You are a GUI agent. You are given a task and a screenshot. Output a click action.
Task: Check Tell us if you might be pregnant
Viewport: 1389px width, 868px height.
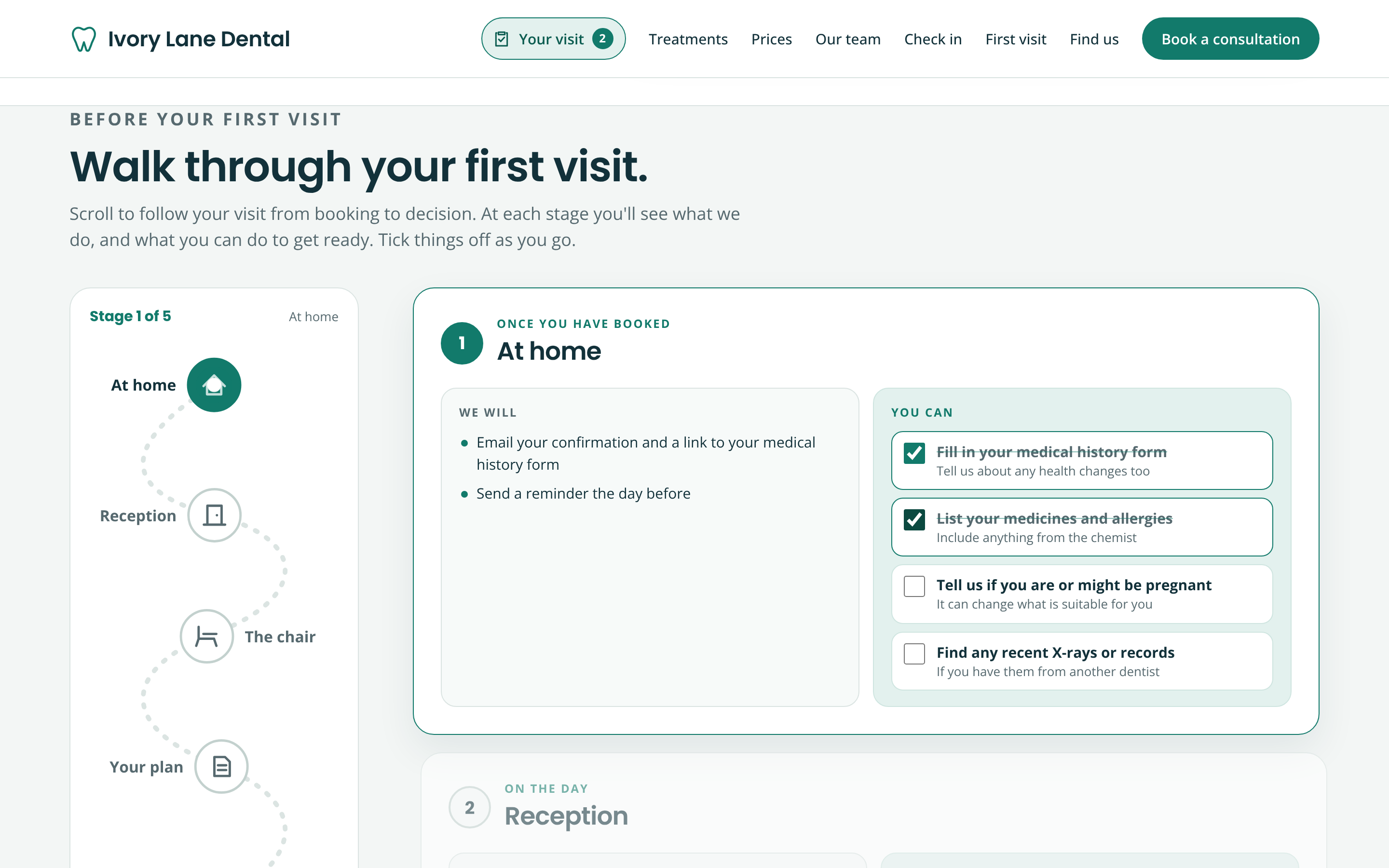(x=914, y=587)
